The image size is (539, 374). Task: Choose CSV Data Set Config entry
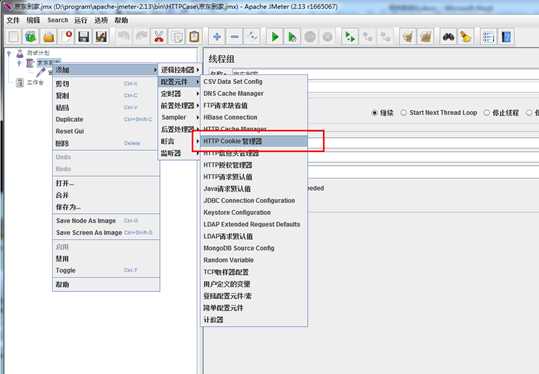coord(254,81)
